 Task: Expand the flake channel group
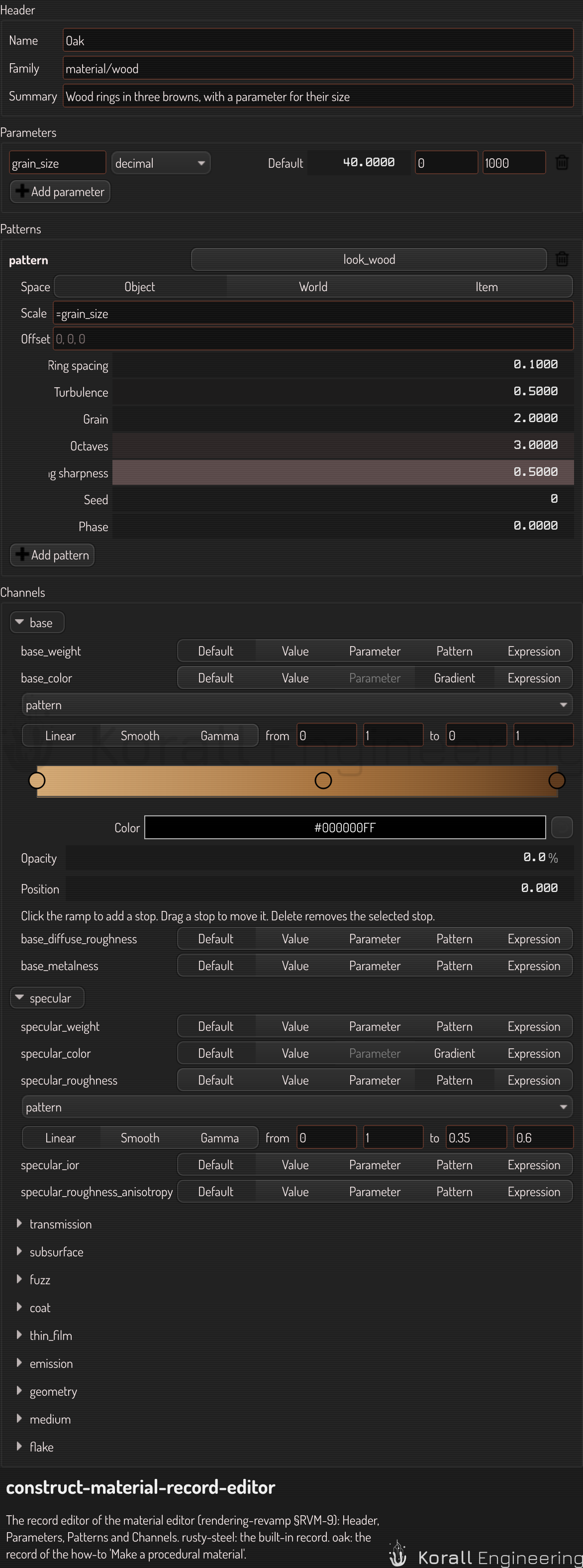tap(35, 1448)
